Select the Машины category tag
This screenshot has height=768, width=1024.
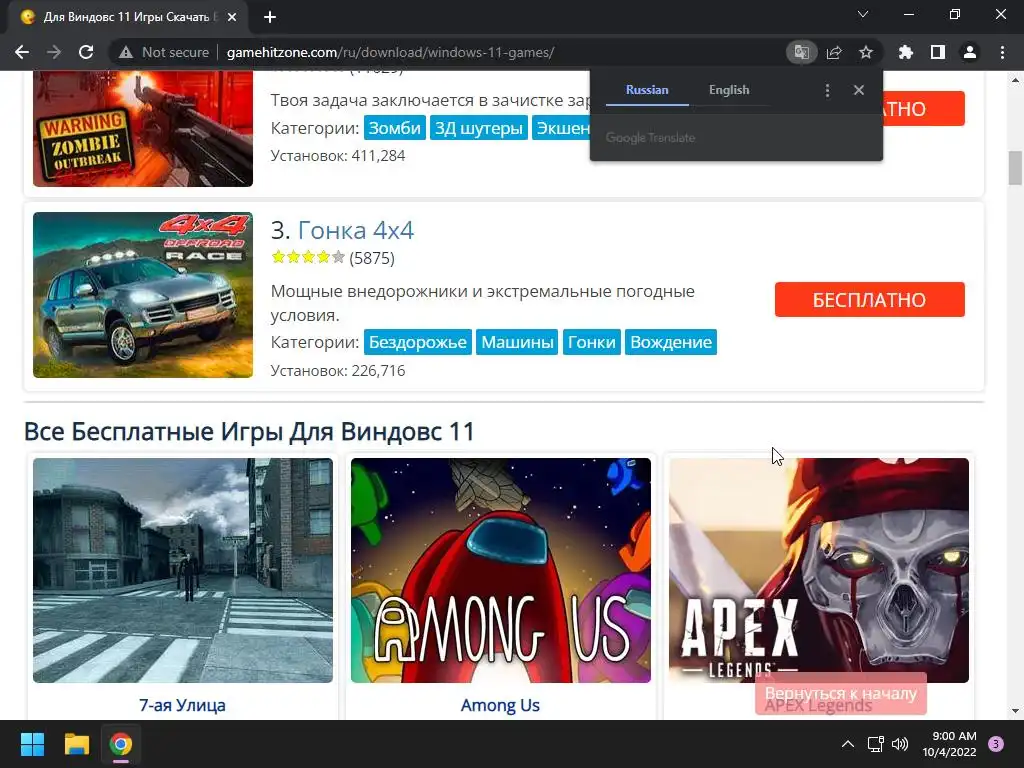point(517,342)
